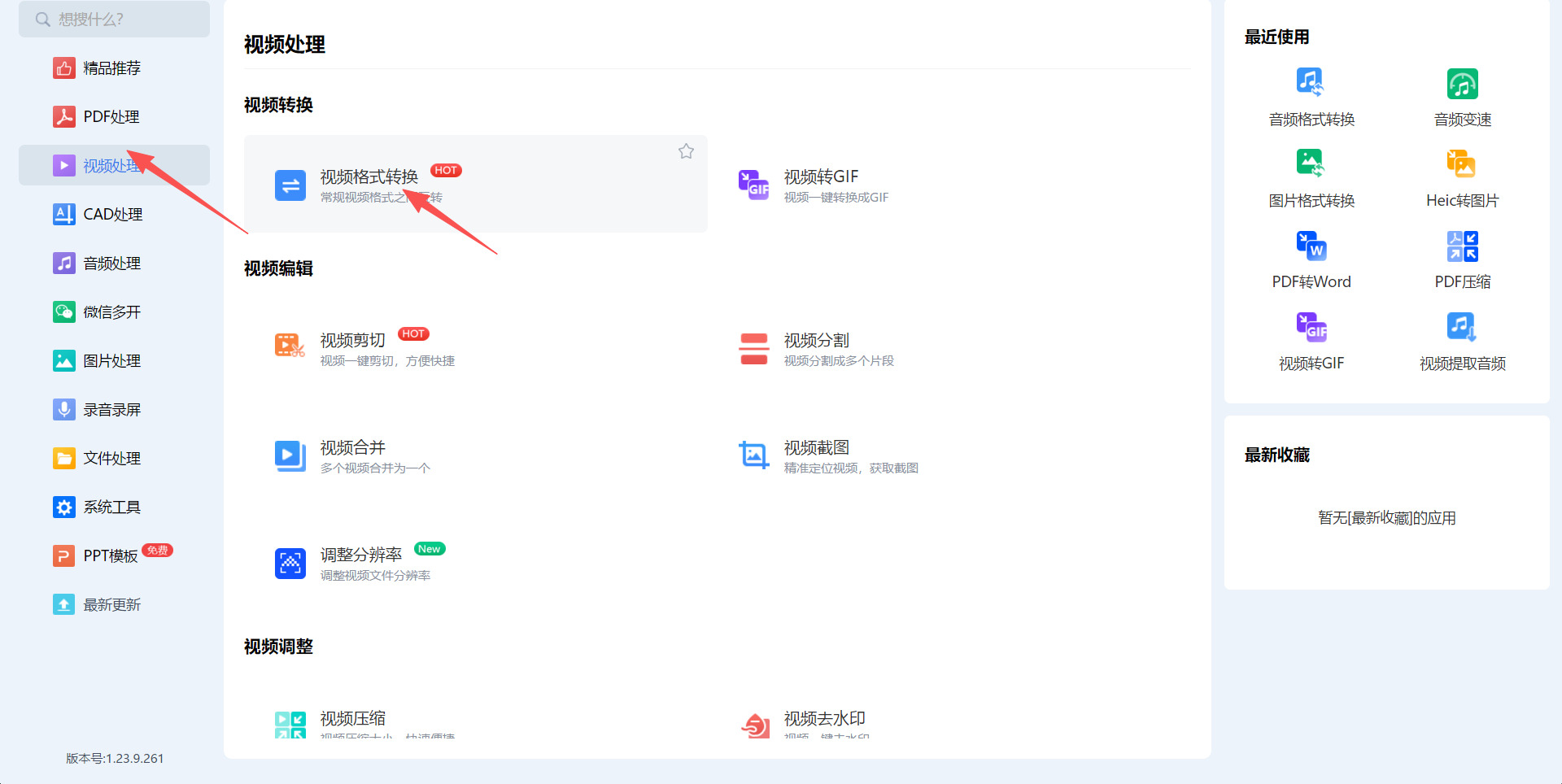Click the 视频分割成多个片段 description text

(839, 361)
